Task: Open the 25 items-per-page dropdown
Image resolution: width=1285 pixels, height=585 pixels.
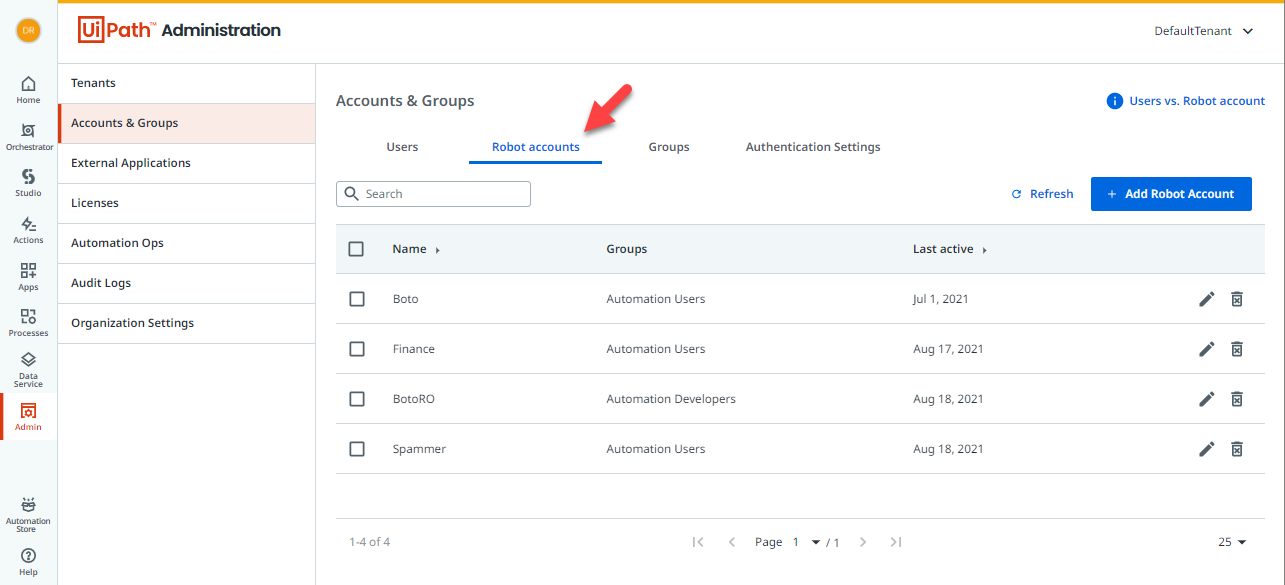Action: point(1232,542)
